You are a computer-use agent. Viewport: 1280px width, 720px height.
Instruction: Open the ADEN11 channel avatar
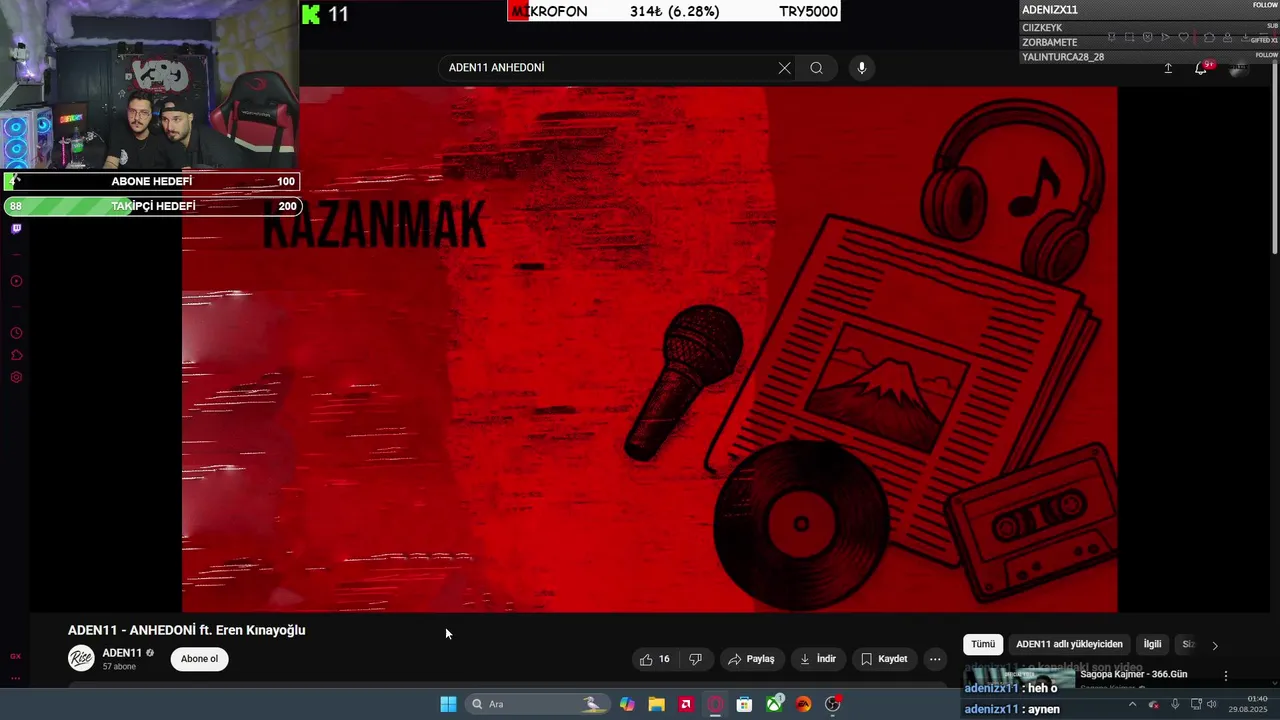click(x=81, y=658)
